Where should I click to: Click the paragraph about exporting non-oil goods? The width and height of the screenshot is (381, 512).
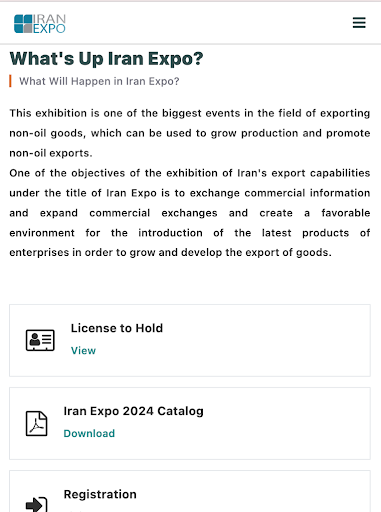point(190,133)
